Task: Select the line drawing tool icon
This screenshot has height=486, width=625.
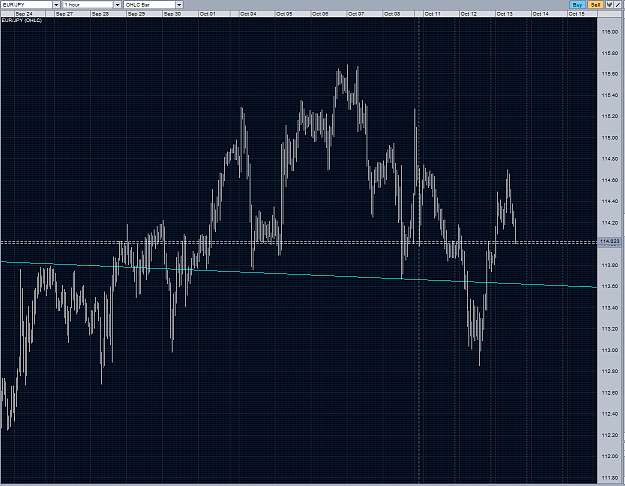Action: 618,5
